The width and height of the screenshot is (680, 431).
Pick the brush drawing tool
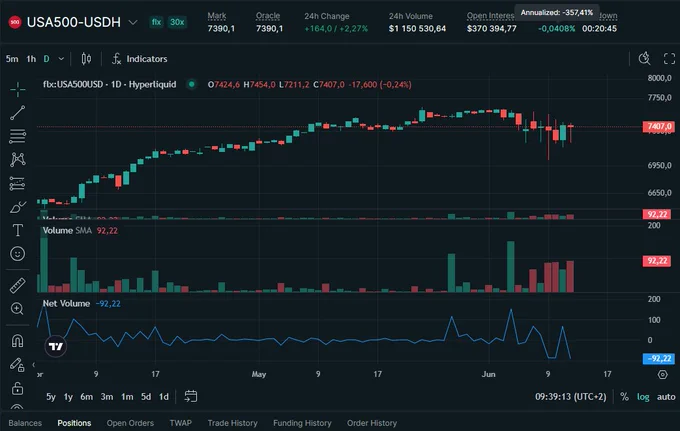(18, 207)
